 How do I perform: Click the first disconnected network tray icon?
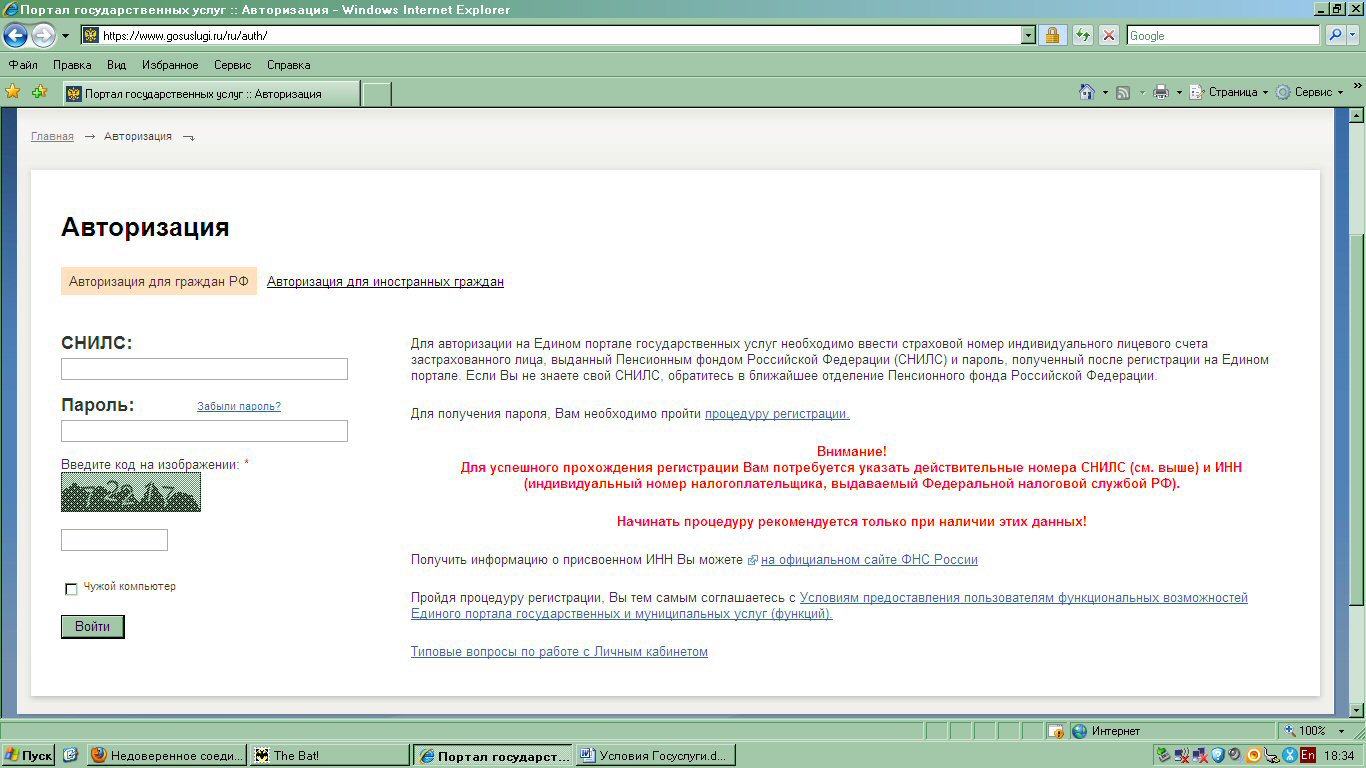(x=1181, y=756)
